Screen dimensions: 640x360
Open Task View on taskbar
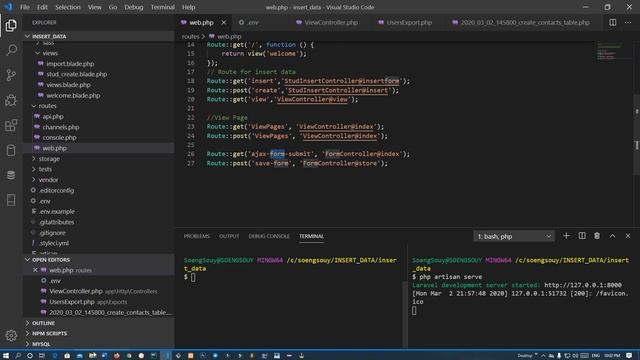pyautogui.click(x=42, y=356)
